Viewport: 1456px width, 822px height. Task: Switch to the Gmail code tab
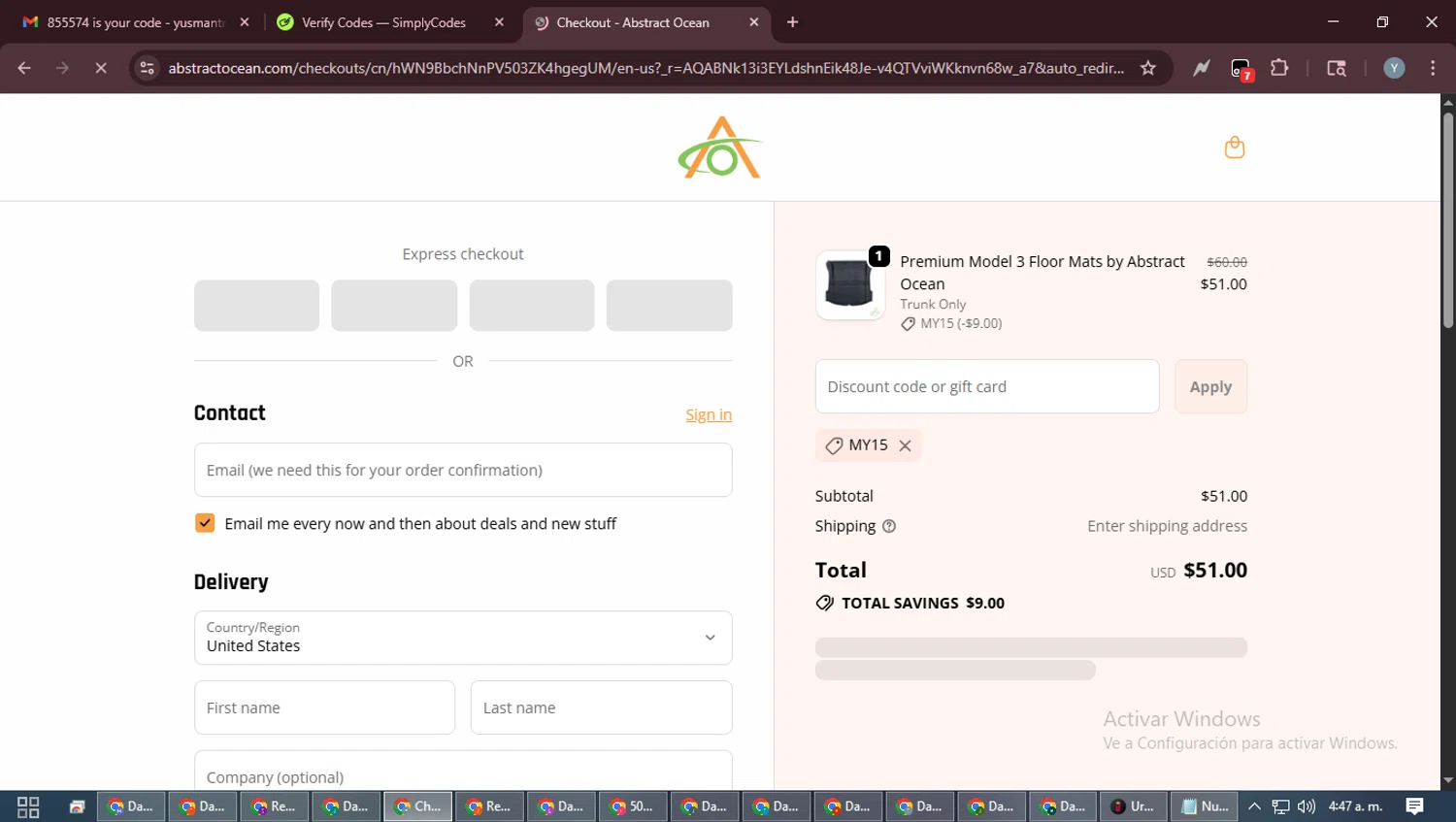click(135, 22)
